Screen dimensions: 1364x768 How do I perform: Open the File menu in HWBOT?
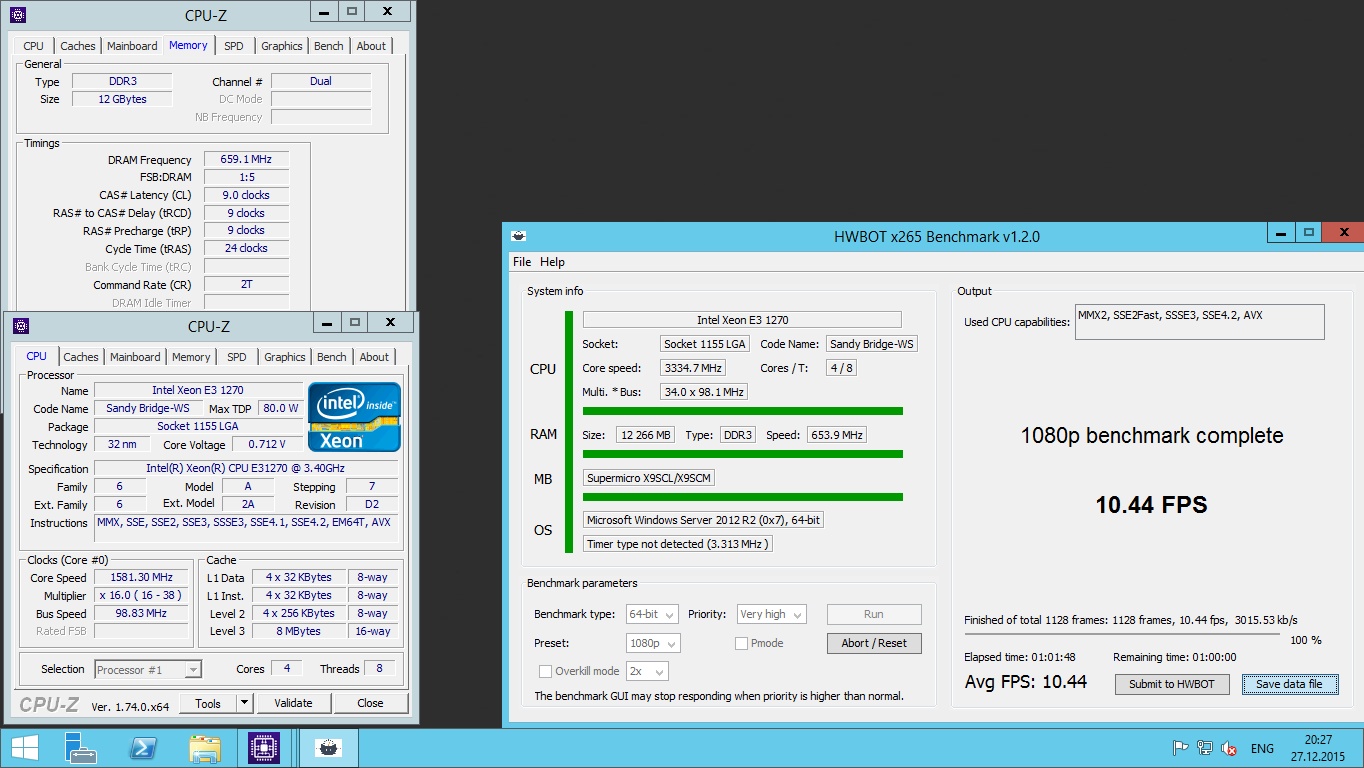[522, 262]
